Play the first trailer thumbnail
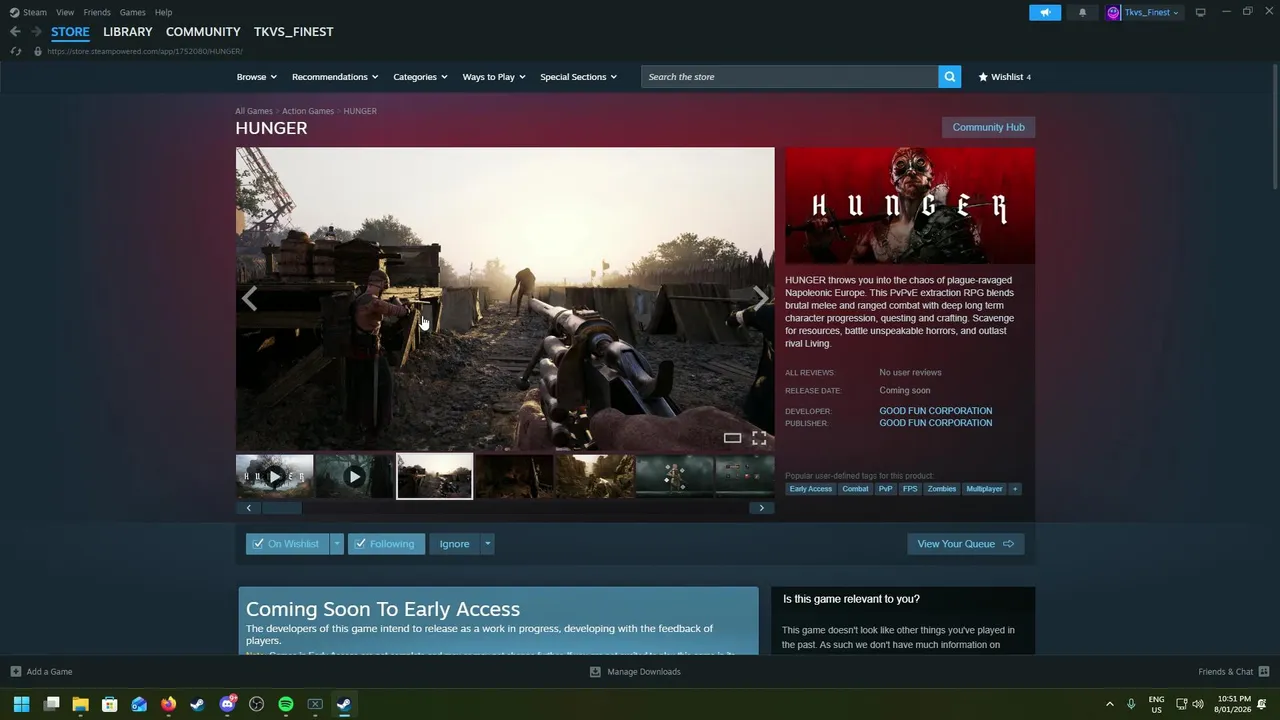This screenshot has width=1280, height=720. 274,477
